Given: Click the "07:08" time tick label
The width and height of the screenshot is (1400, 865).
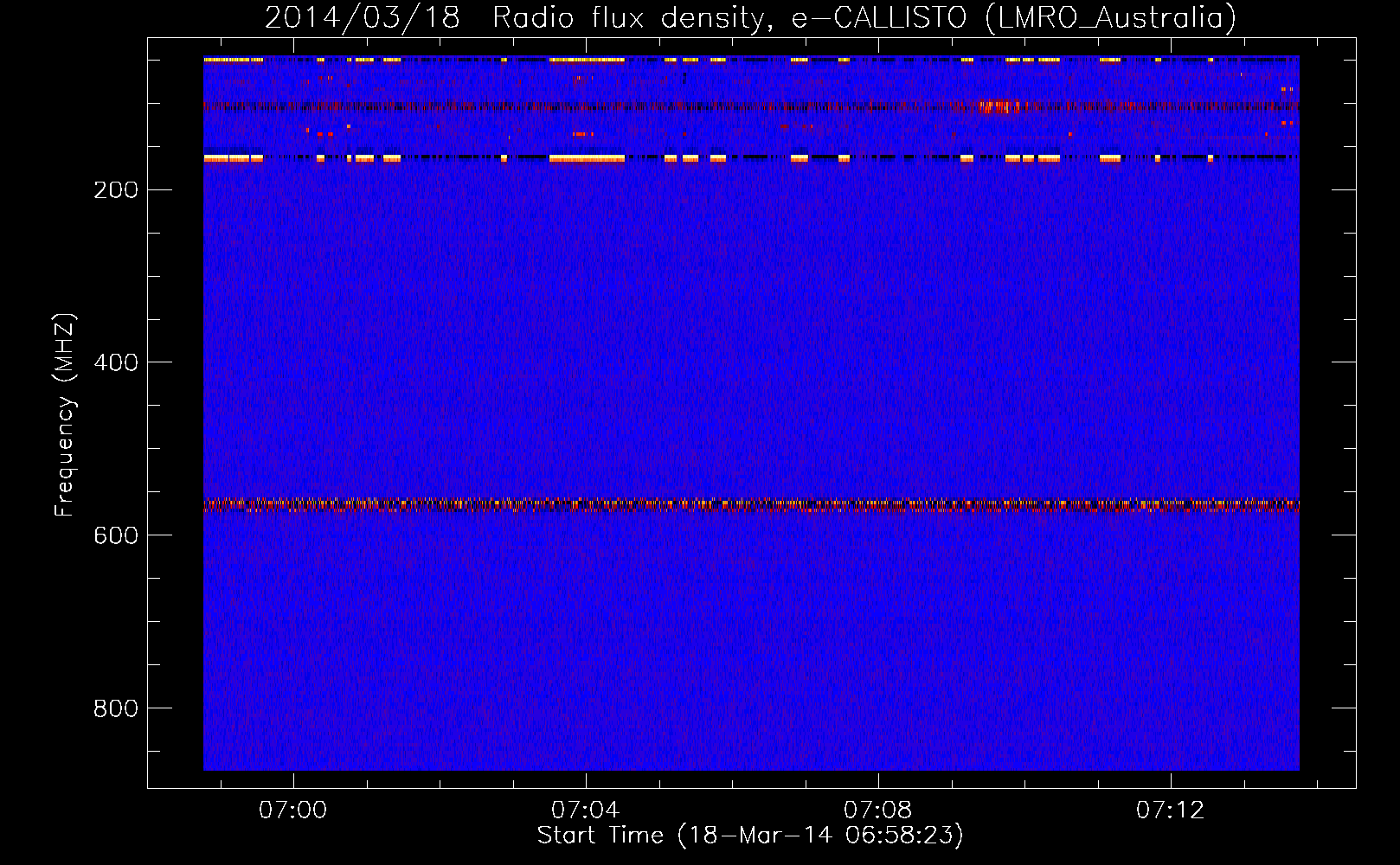Looking at the screenshot, I should (x=878, y=810).
